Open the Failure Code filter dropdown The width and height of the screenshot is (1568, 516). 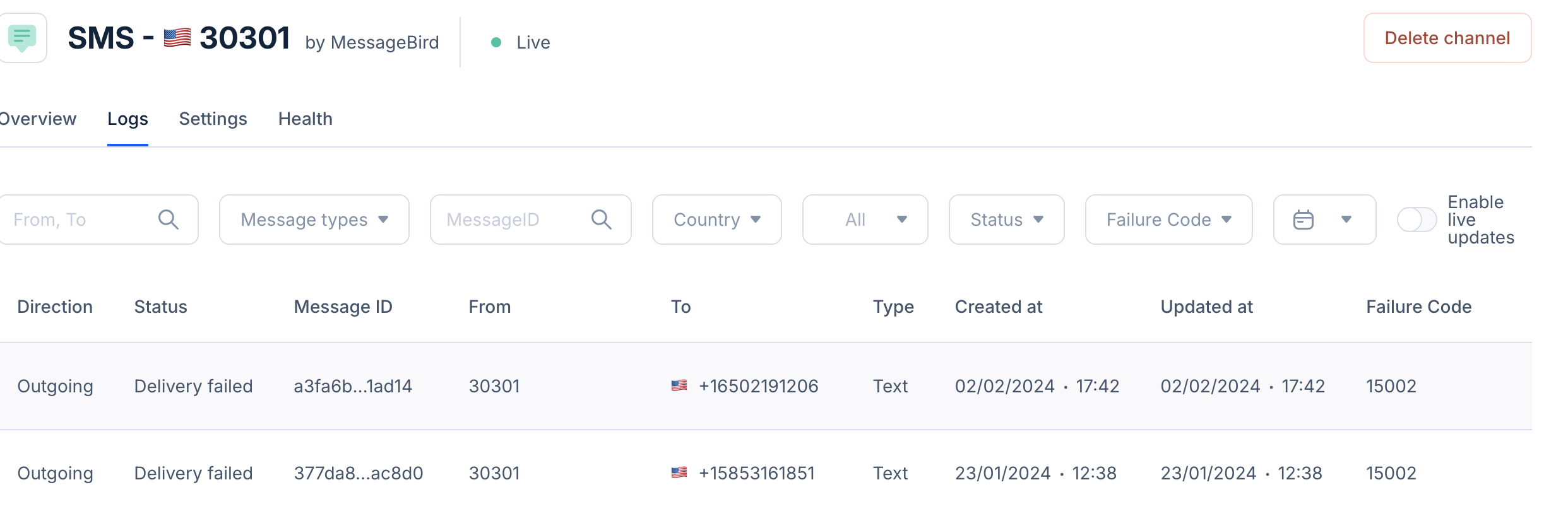[1168, 220]
